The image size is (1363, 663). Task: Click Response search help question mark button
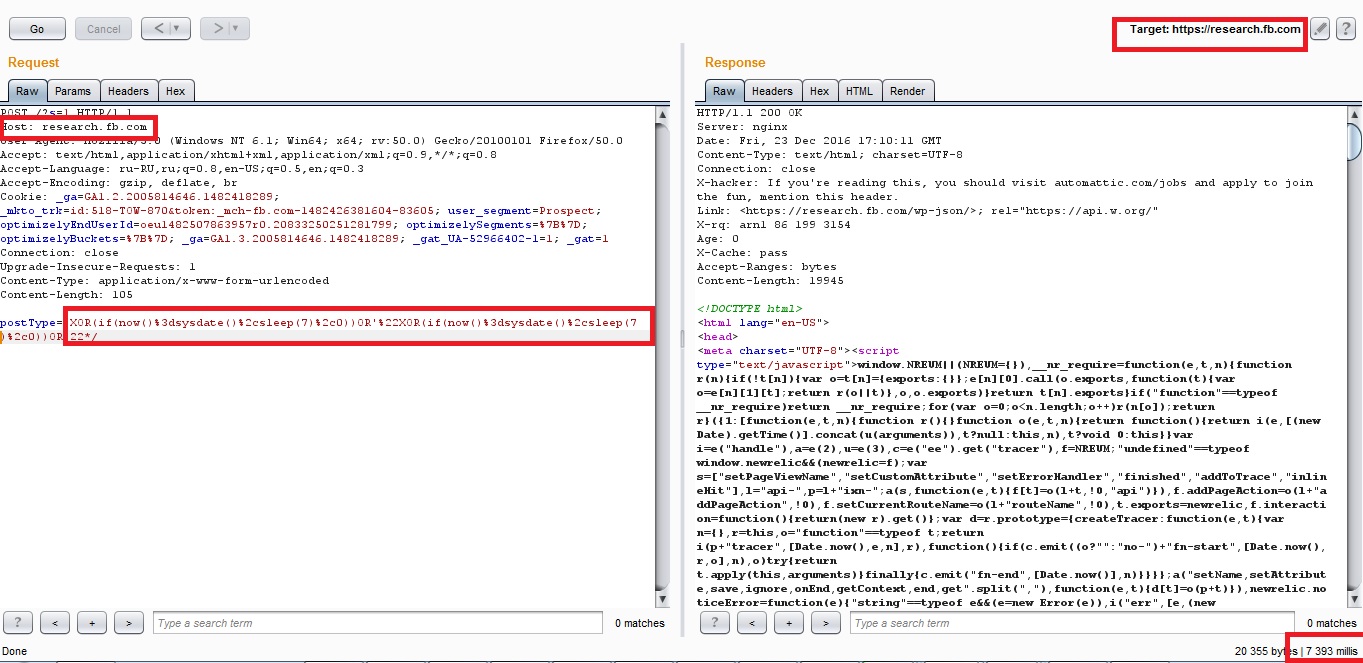coord(715,623)
